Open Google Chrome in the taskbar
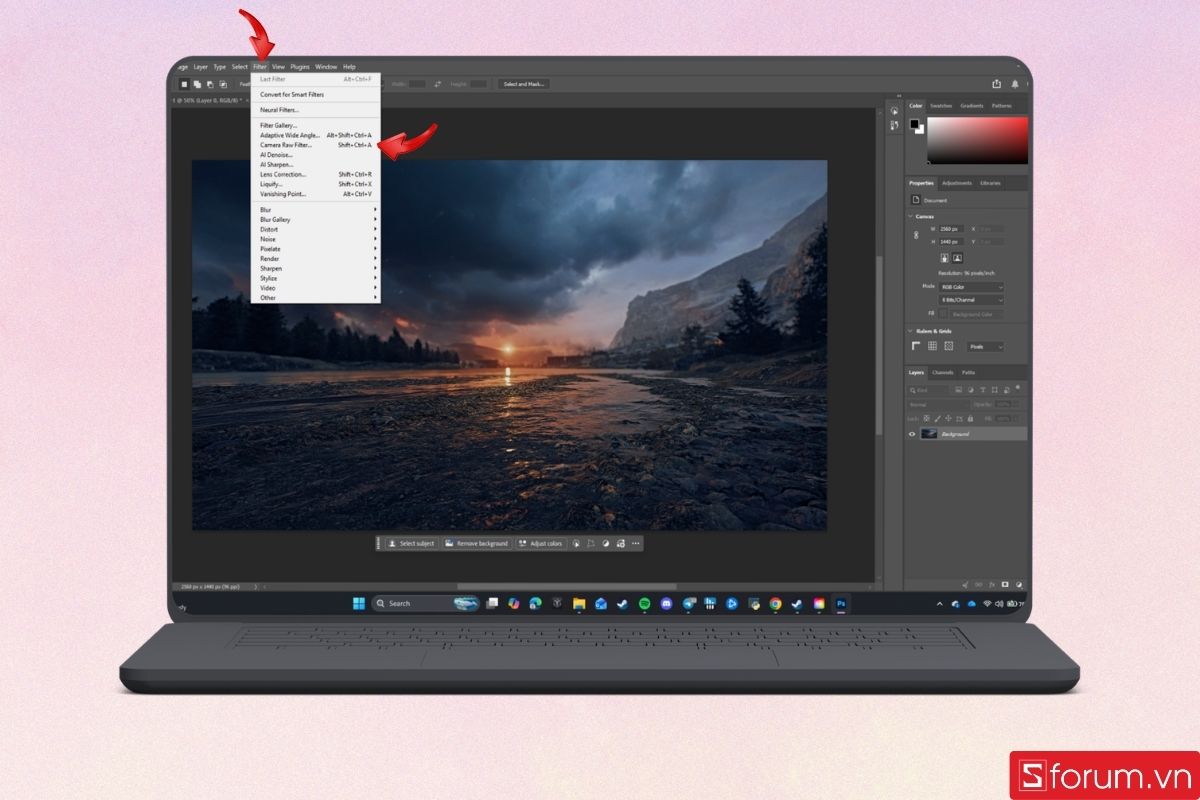 (x=775, y=603)
